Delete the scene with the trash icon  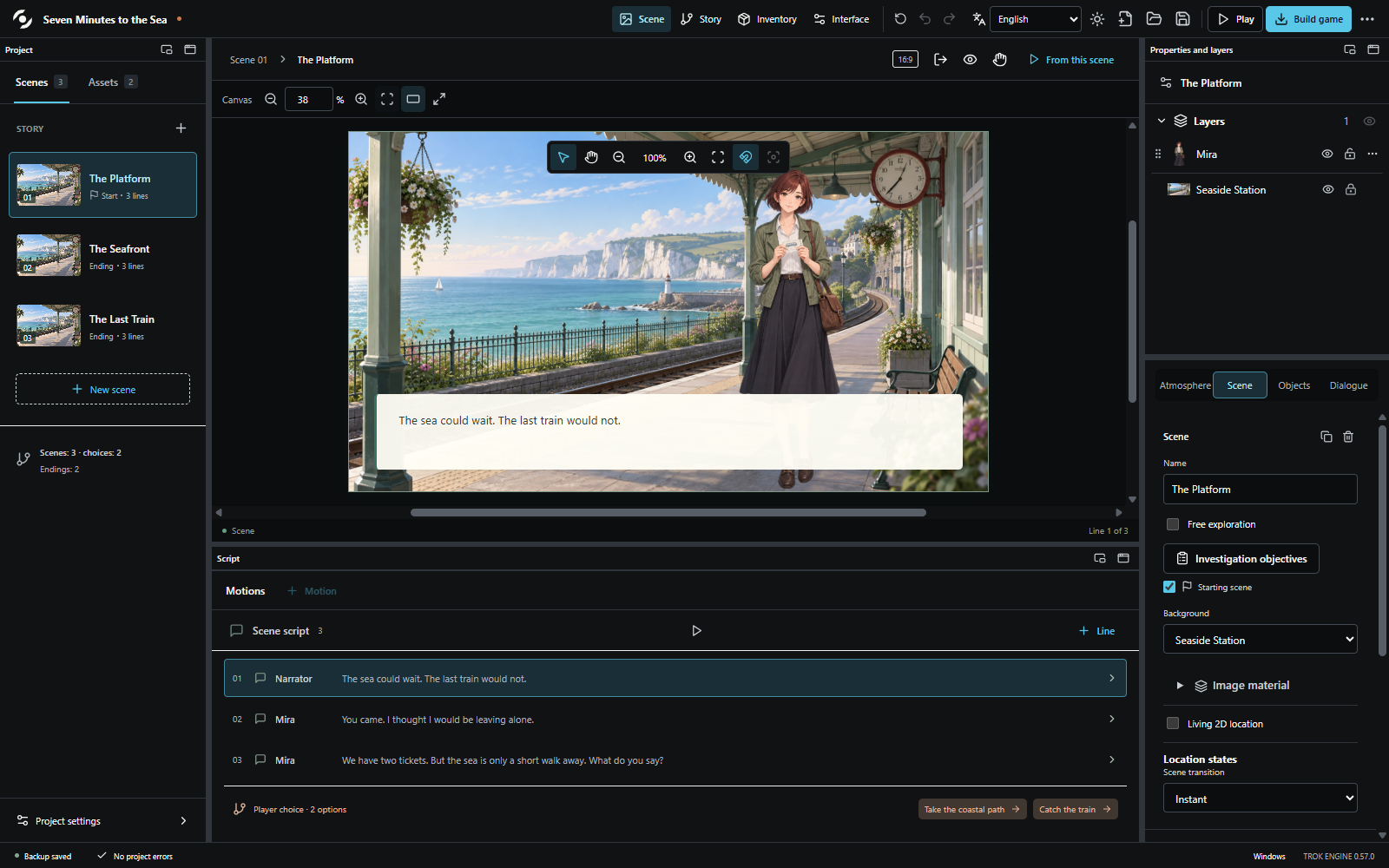tap(1348, 437)
